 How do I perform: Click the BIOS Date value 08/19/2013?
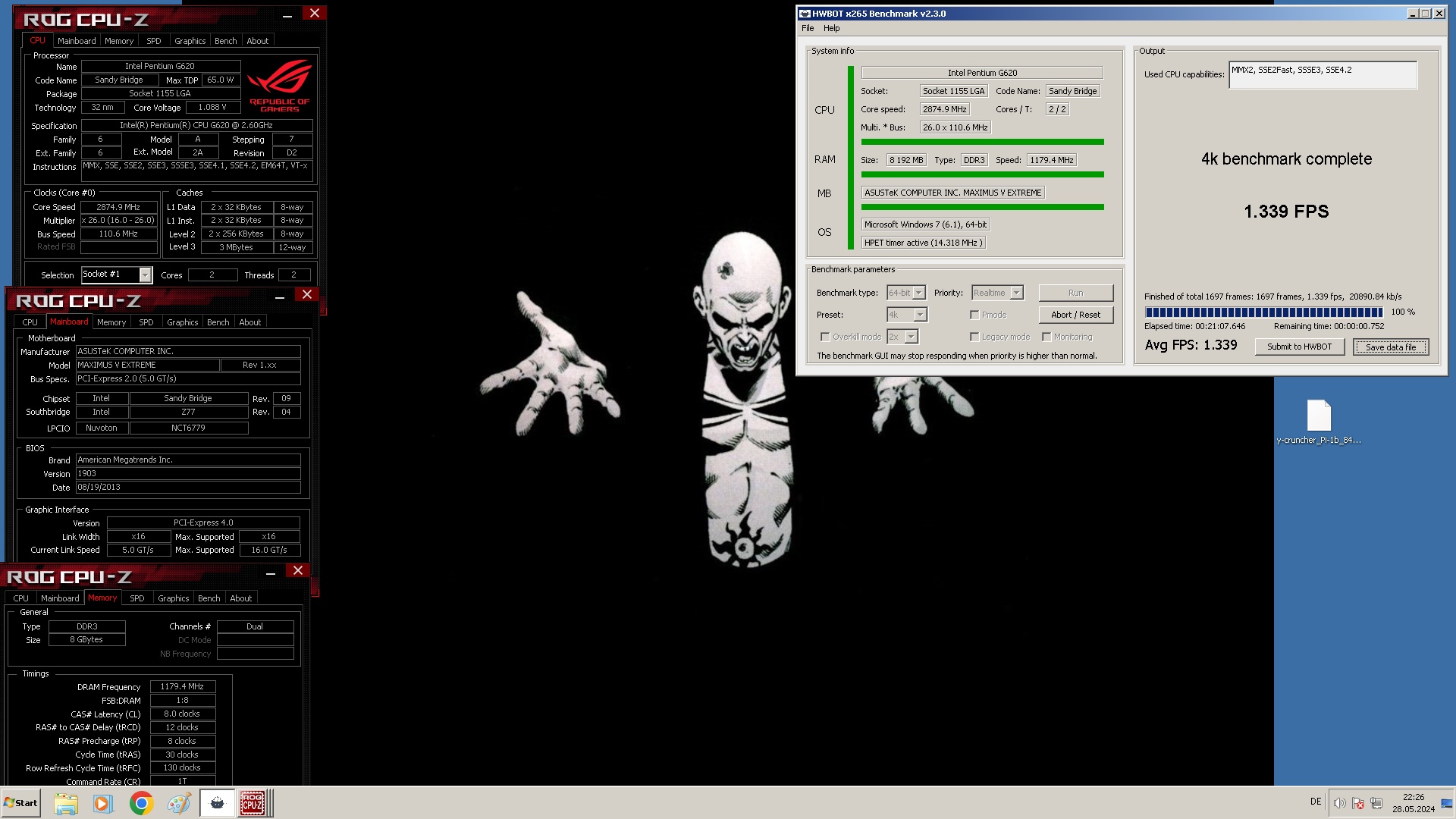(188, 488)
